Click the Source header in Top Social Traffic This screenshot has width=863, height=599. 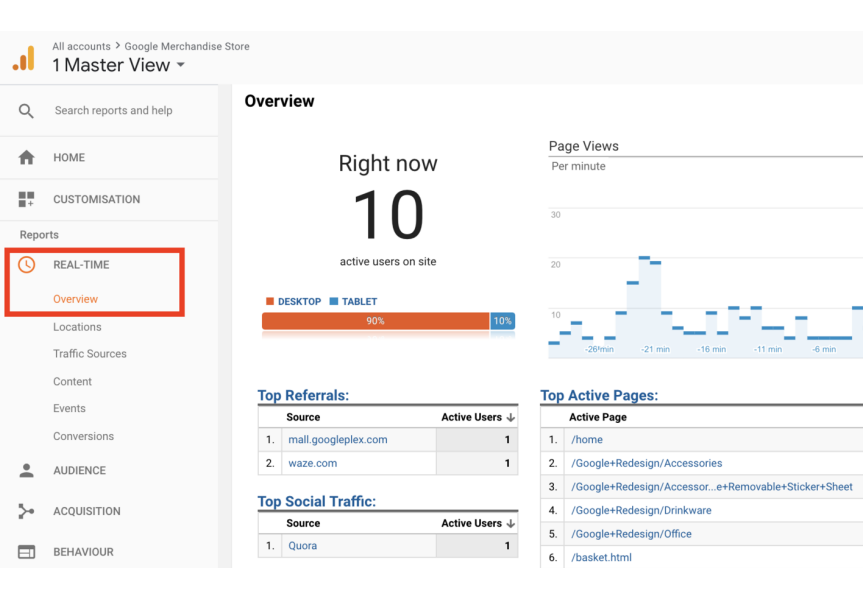click(303, 524)
